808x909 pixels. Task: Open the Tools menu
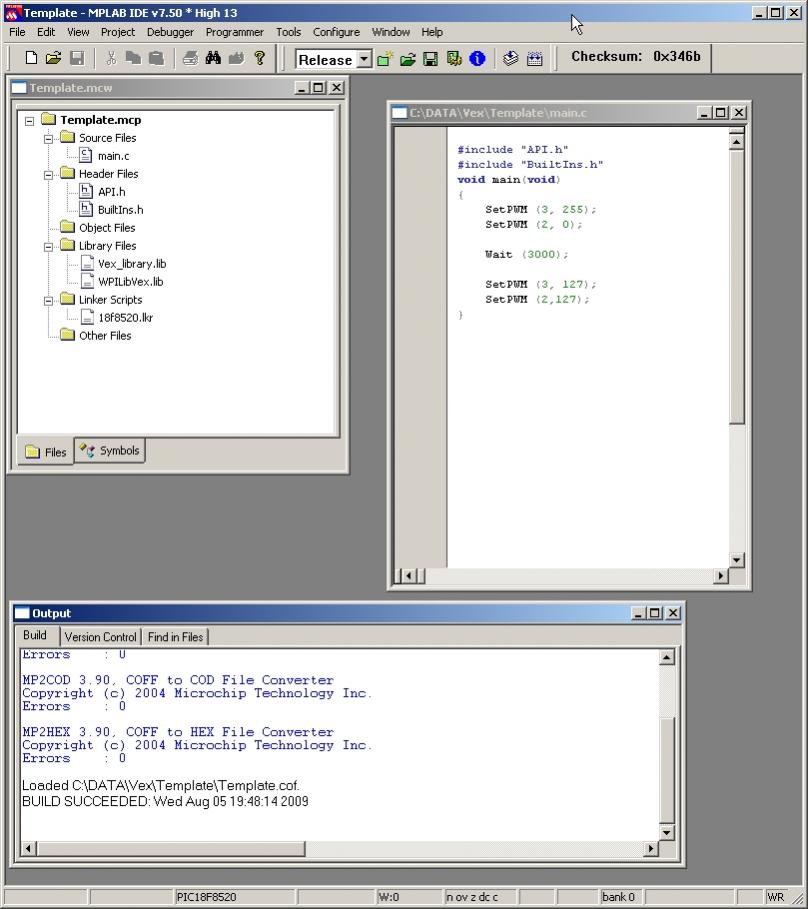pos(288,32)
